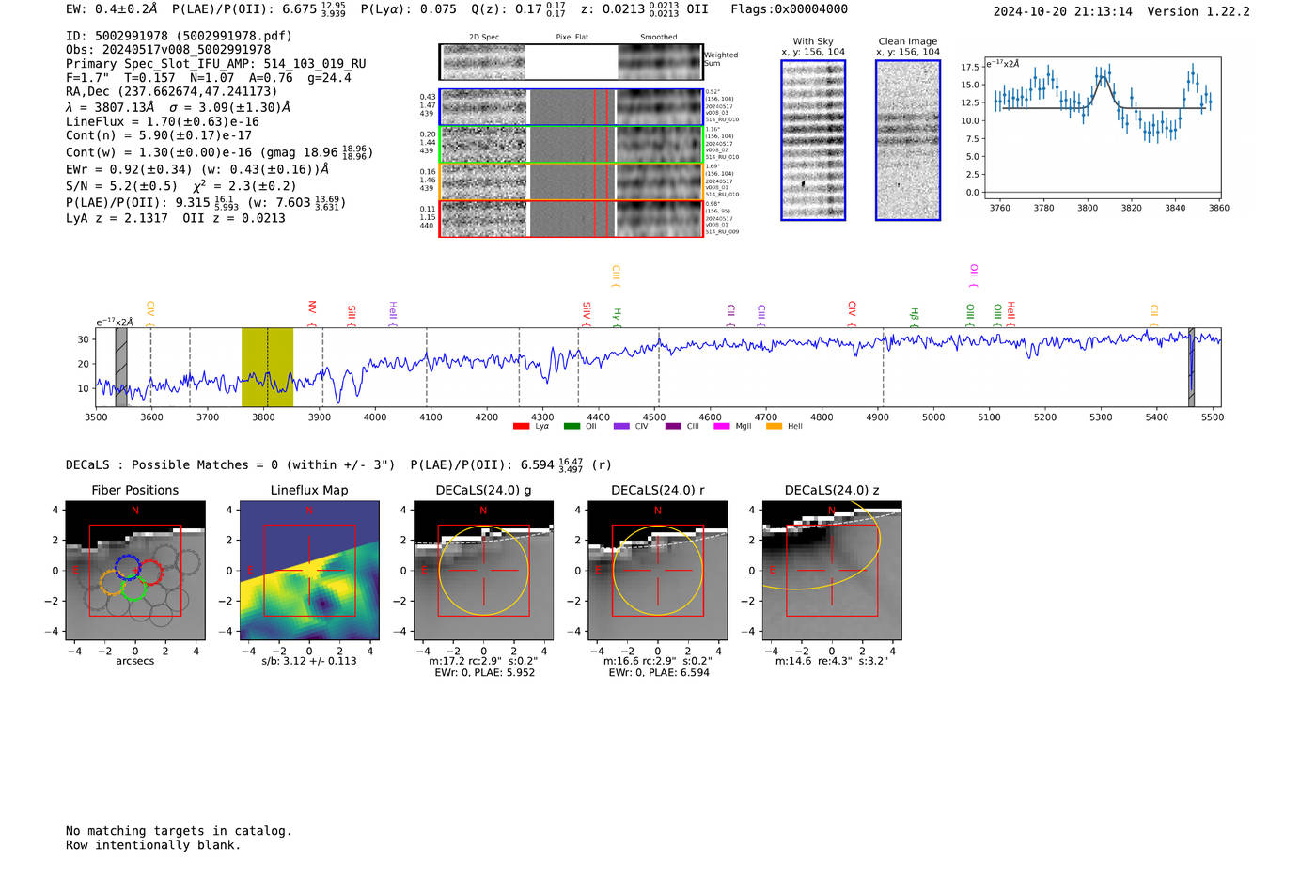Select the red SiIV line marker
1316x896 pixels.
(x=587, y=314)
